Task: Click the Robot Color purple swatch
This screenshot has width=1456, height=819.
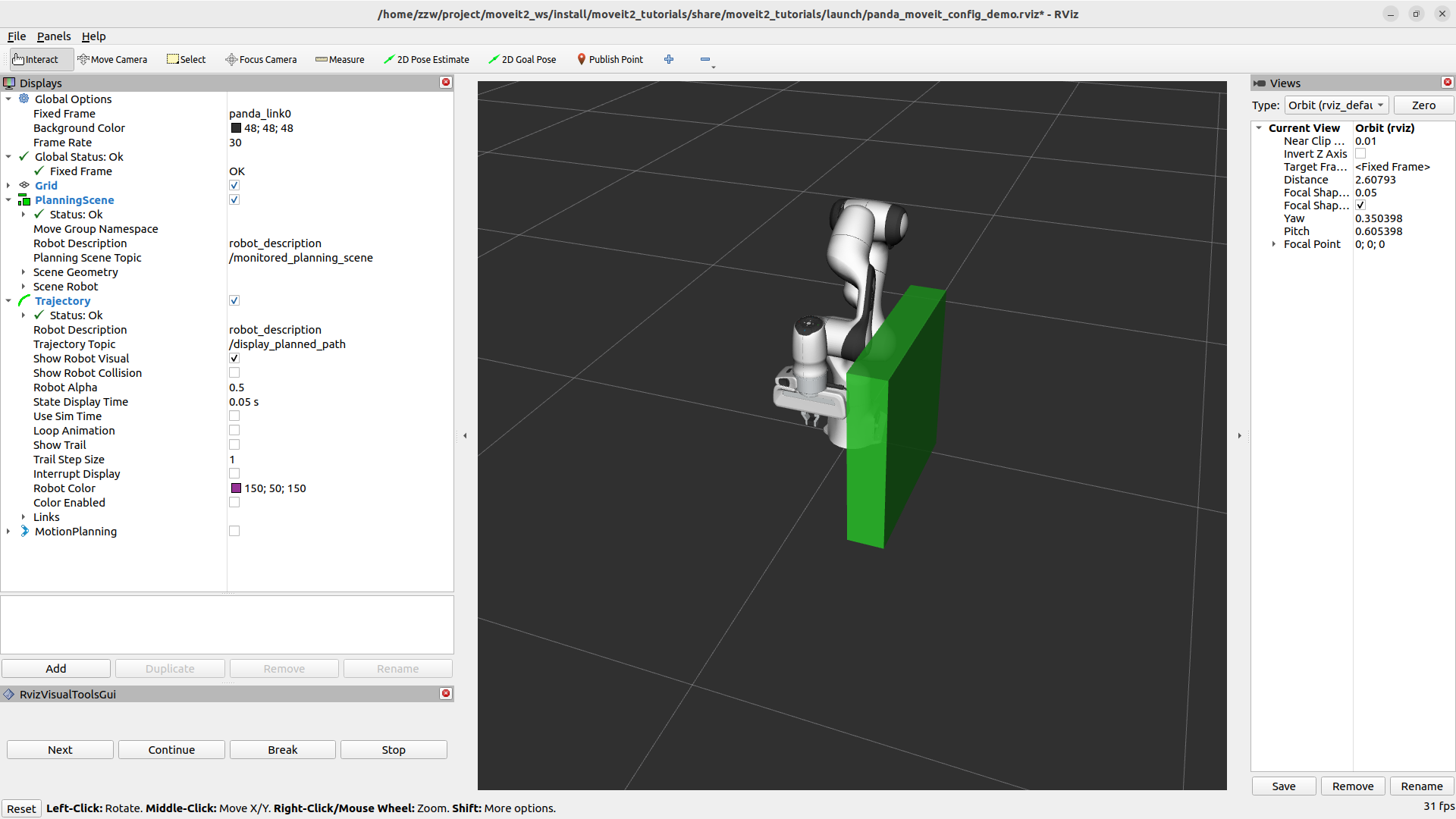Action: tap(236, 488)
